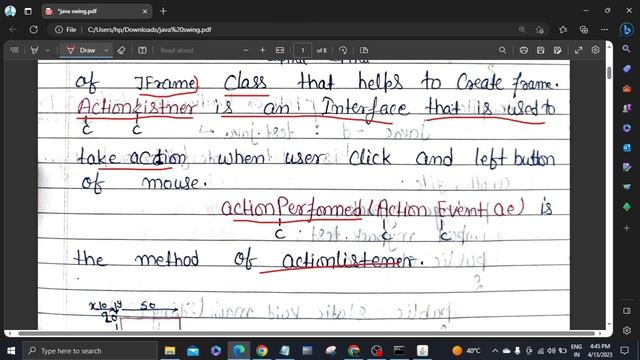640x360 pixels.
Task: Click the address bar zoom magnifier icon
Action: coord(522,29)
